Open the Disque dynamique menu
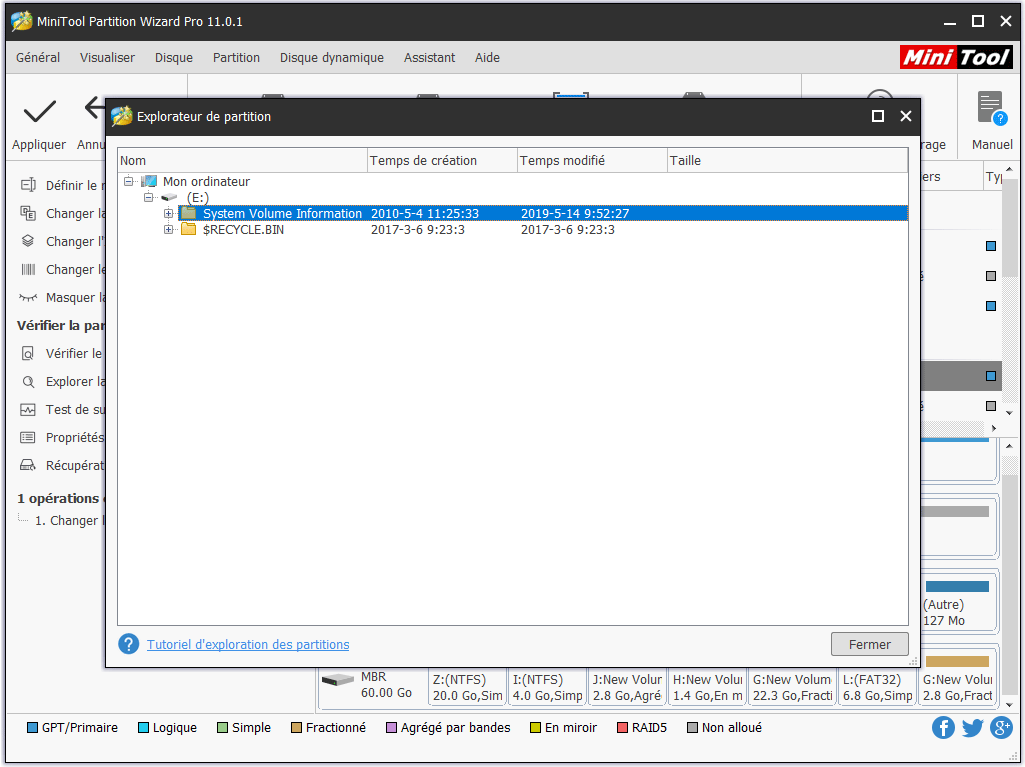 [331, 58]
